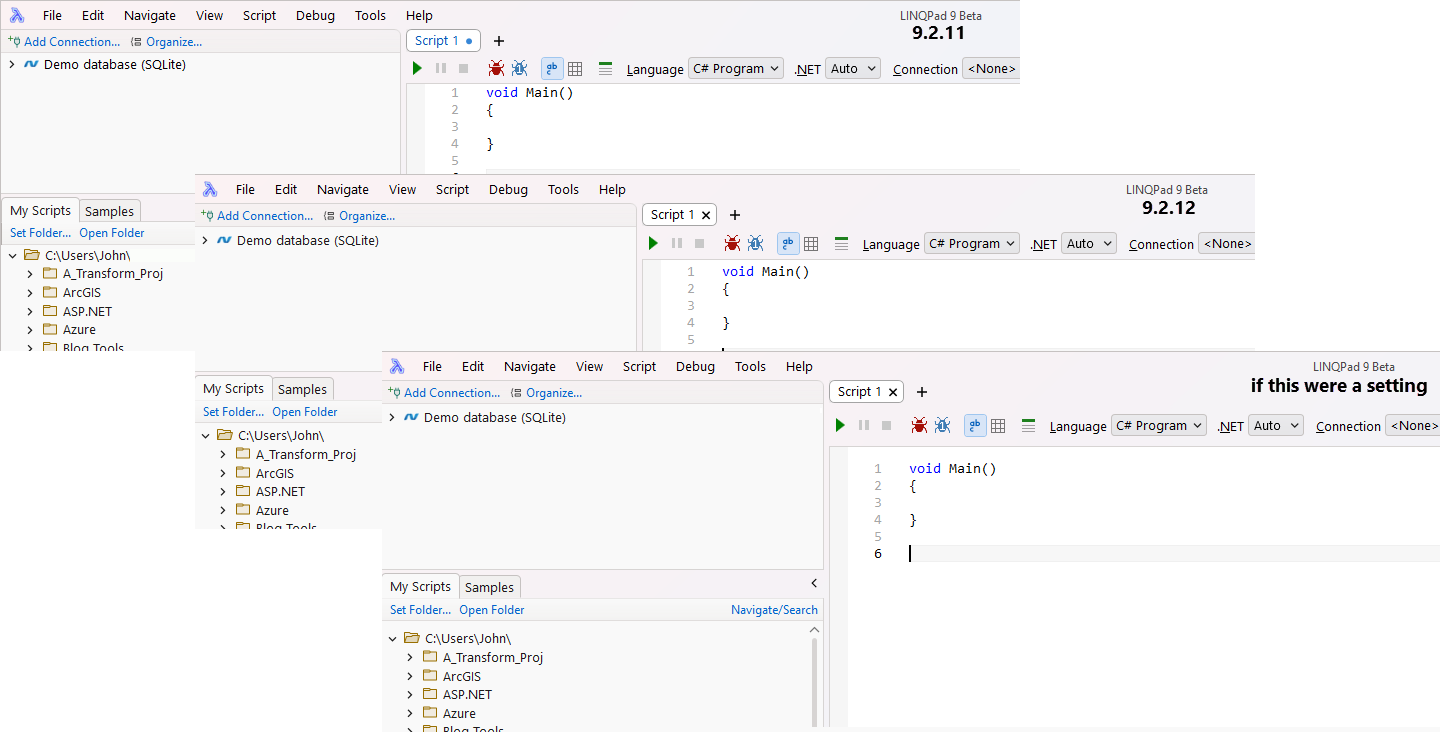Click the stop icon in the 9.2.12 window

coord(699,243)
